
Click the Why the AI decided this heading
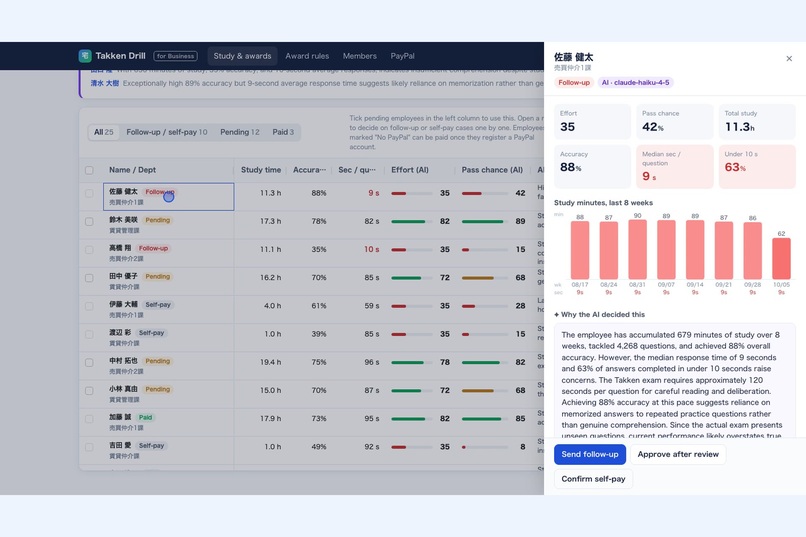click(599, 314)
